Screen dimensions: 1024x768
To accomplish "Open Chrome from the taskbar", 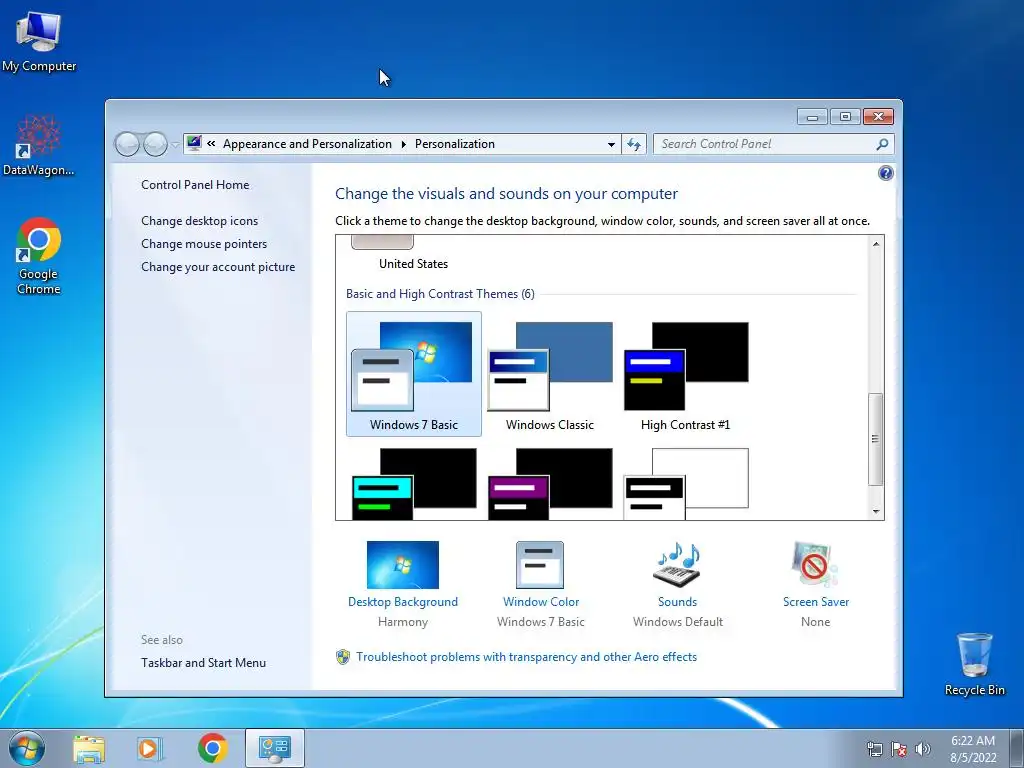I will coord(212,748).
